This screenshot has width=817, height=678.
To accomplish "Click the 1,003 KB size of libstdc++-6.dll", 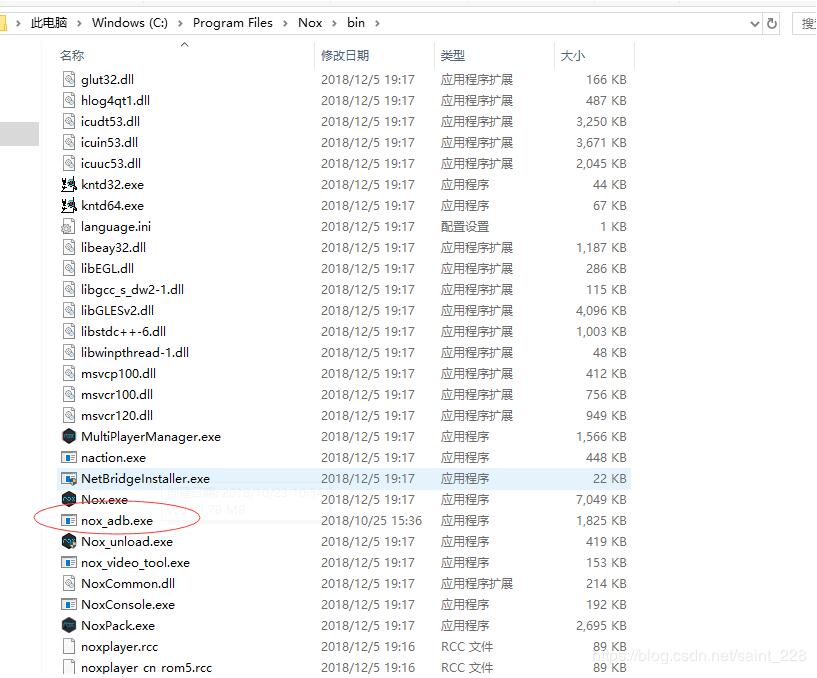I will point(601,331).
